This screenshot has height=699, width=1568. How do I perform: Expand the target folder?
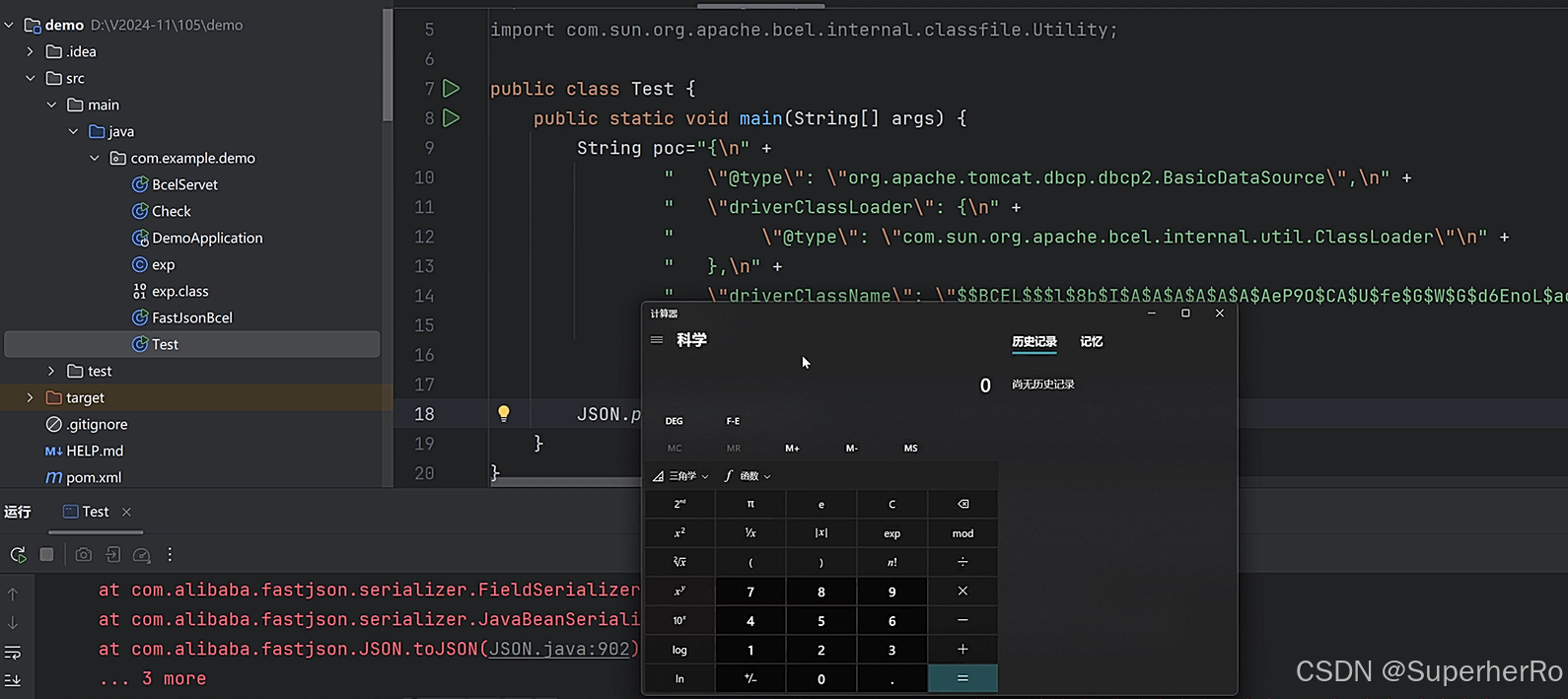[30, 397]
